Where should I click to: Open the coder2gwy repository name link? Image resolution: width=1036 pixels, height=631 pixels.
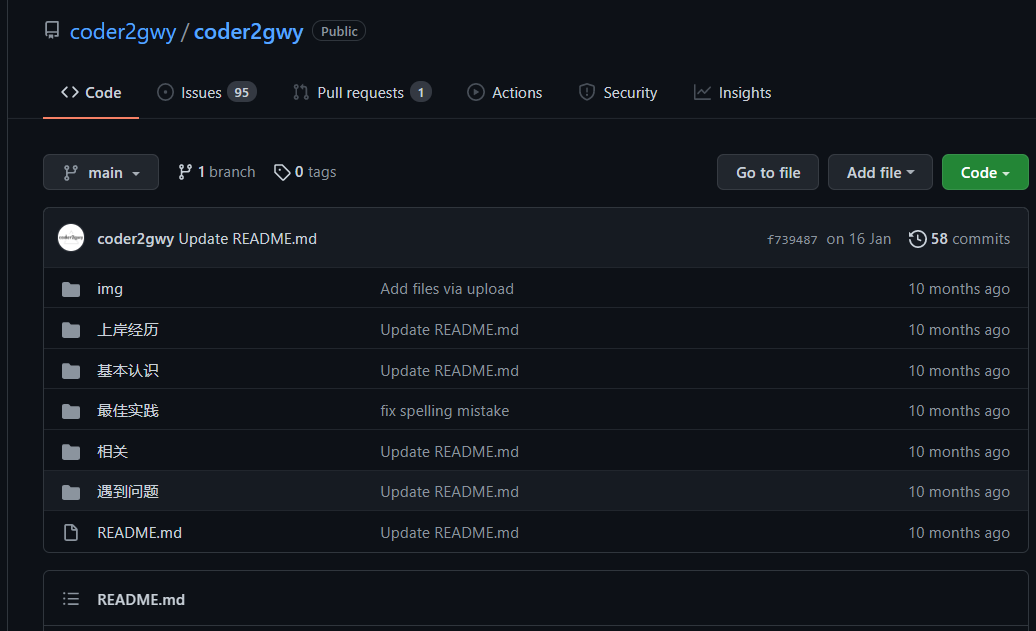click(248, 32)
